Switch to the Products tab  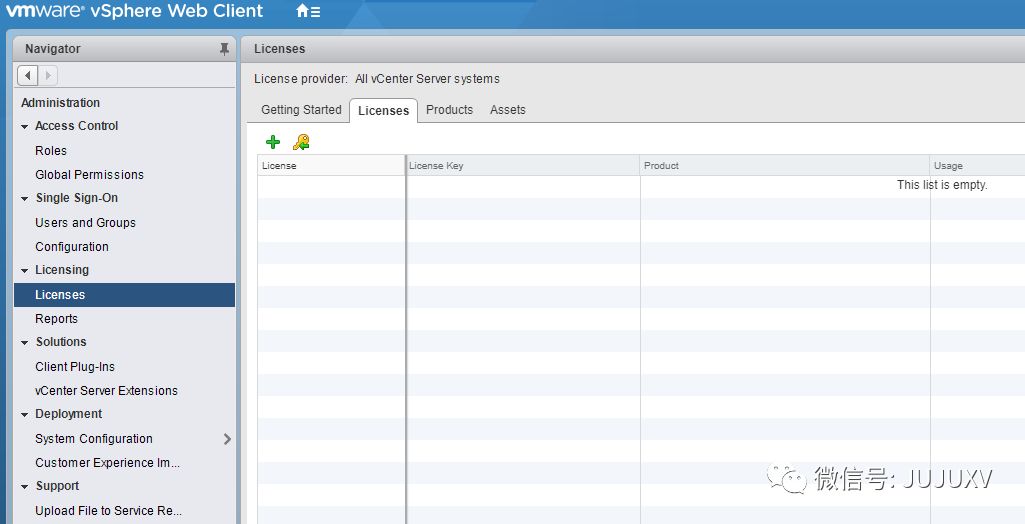pyautogui.click(x=450, y=110)
